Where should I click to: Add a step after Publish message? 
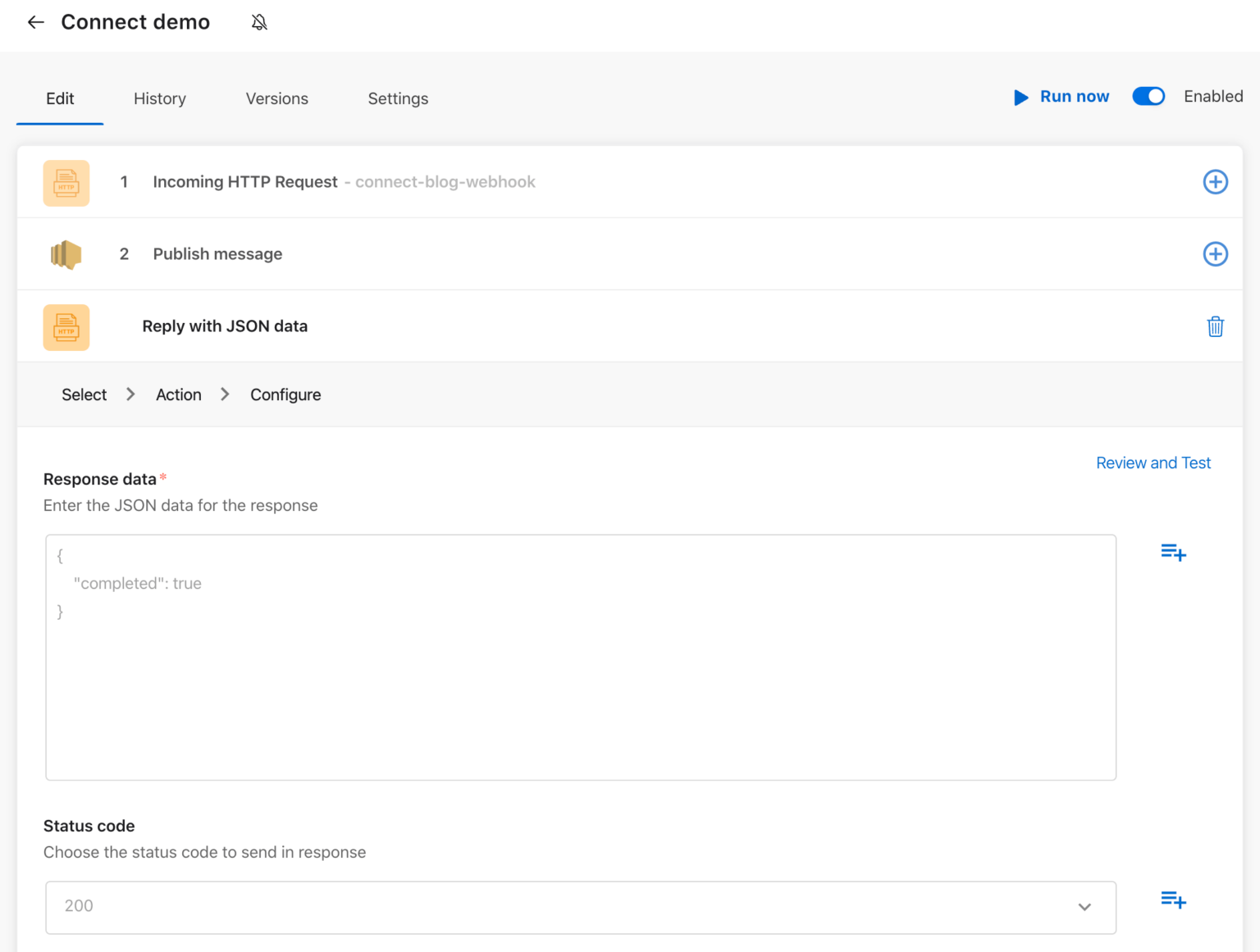point(1215,254)
